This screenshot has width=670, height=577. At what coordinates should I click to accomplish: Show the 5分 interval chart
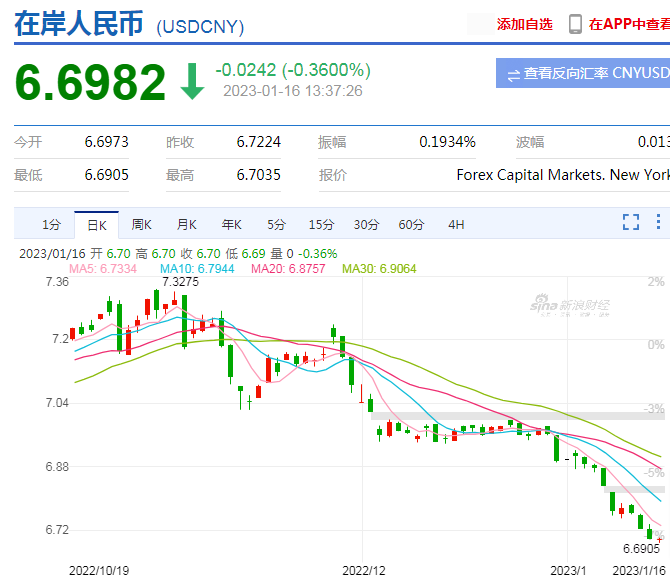point(276,225)
